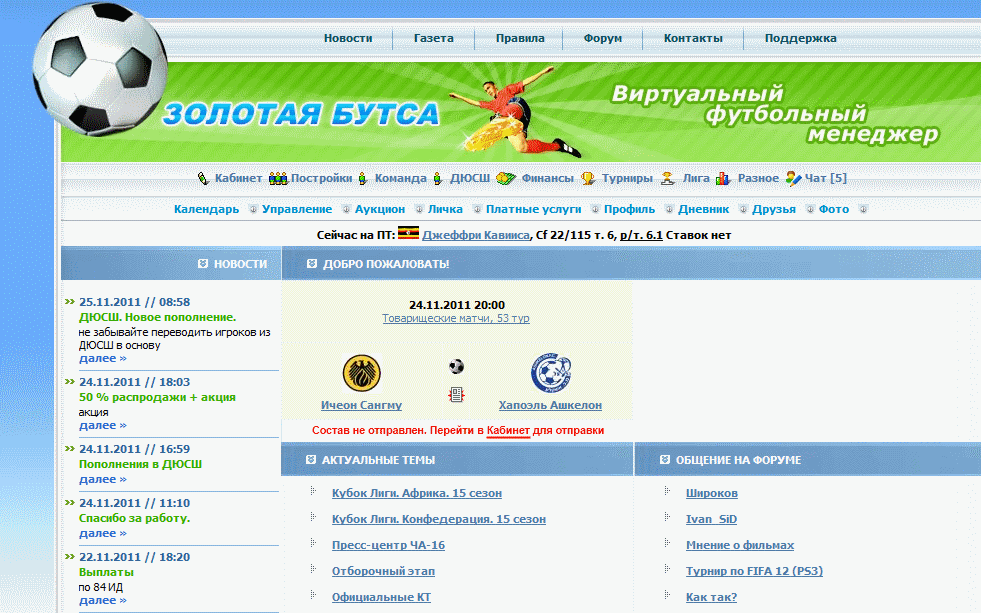Click the Разное bar chart icon
This screenshot has width=981, height=613.
point(725,178)
